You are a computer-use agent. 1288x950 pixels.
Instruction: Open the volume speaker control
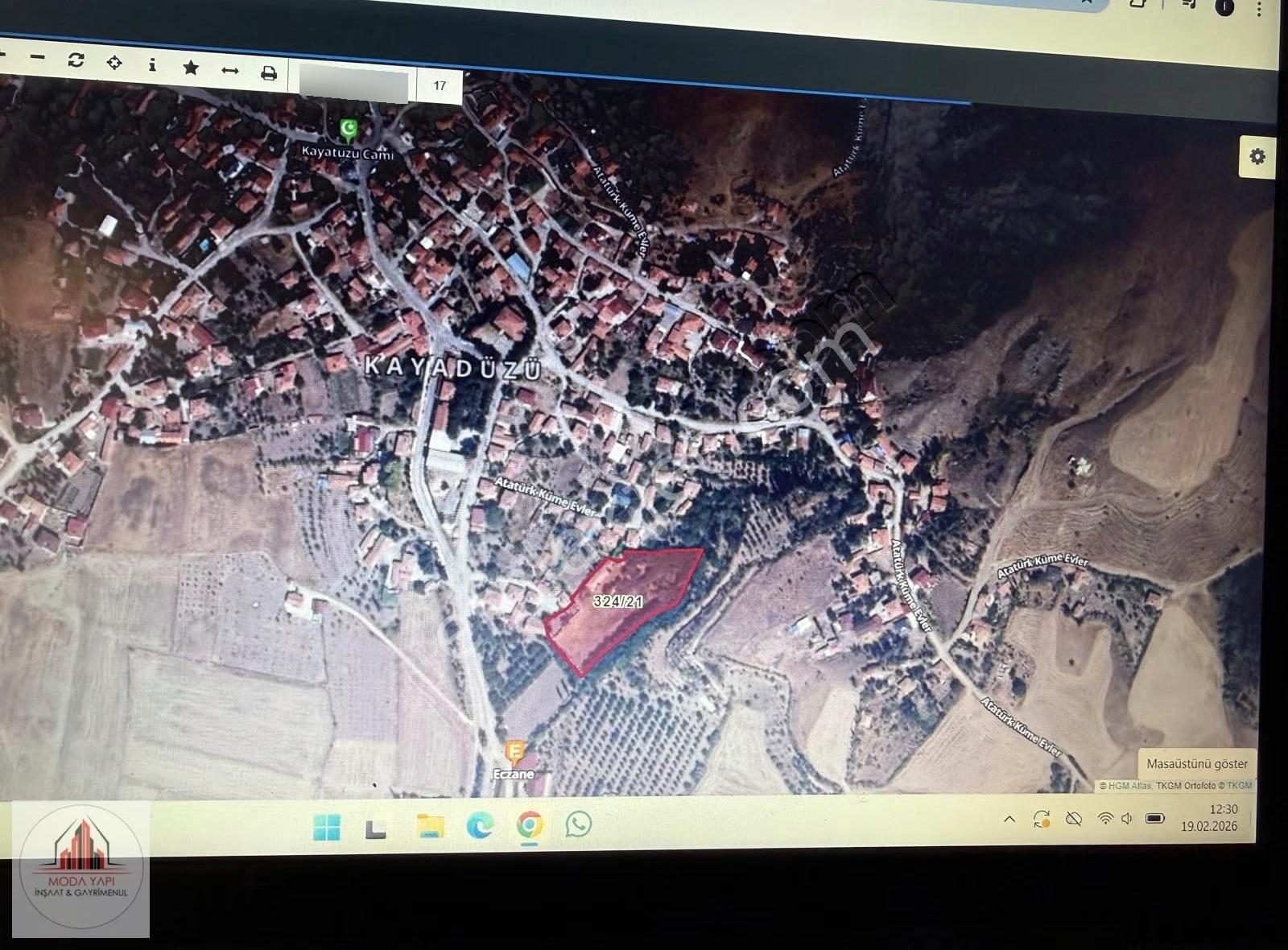pos(1127,819)
